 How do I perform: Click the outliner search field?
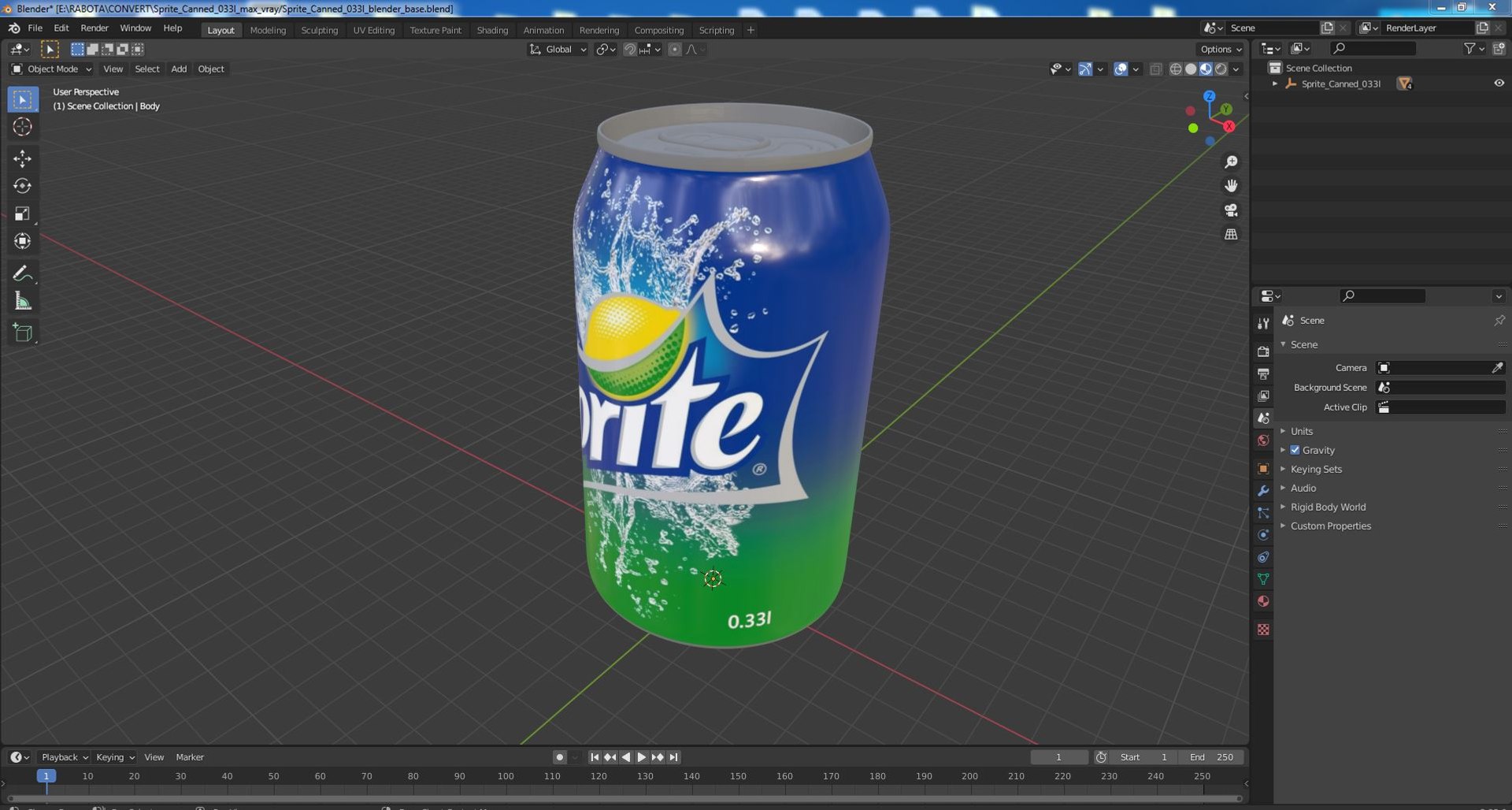pos(1372,49)
